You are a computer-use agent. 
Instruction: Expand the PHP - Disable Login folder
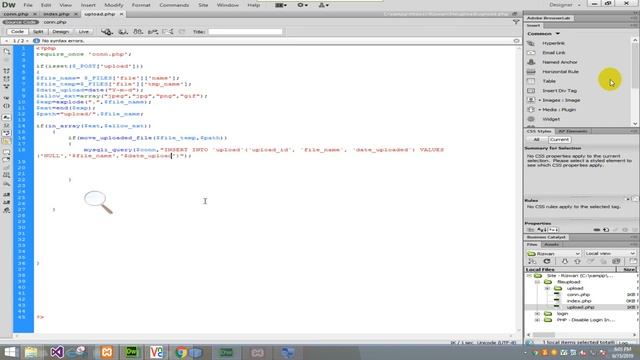(537, 320)
